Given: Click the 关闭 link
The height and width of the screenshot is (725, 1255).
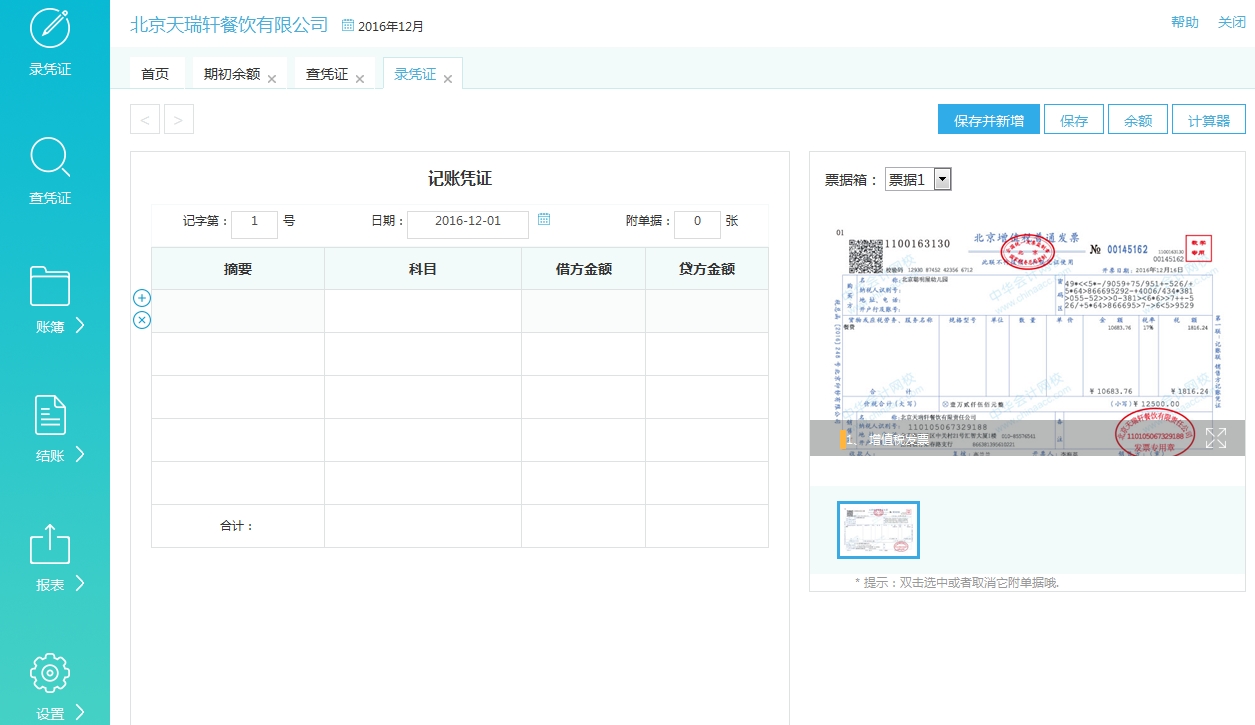Looking at the screenshot, I should (x=1231, y=22).
